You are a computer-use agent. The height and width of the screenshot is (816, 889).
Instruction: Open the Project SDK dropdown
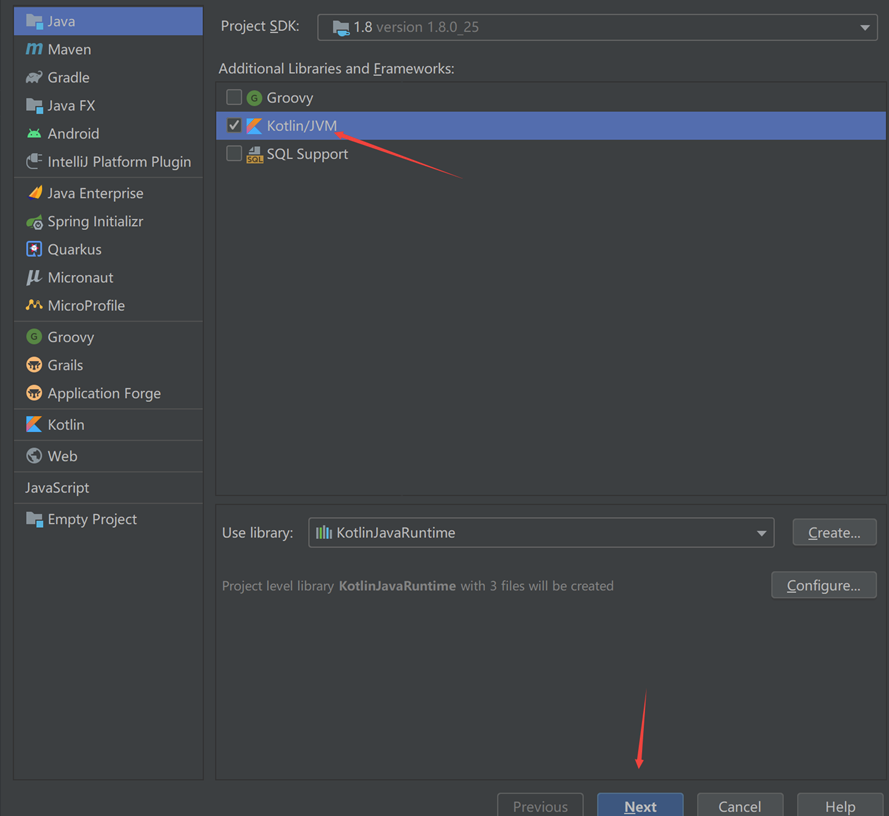pyautogui.click(x=598, y=27)
